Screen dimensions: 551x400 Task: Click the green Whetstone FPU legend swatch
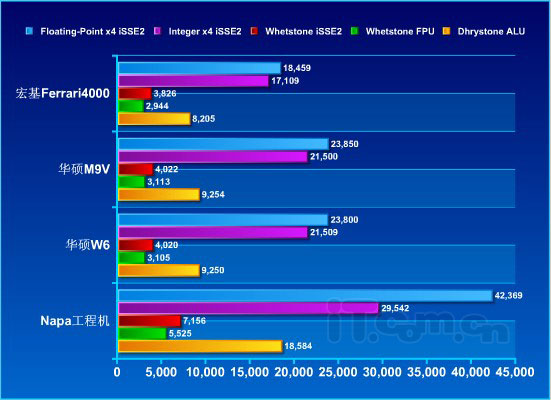[x=355, y=31]
